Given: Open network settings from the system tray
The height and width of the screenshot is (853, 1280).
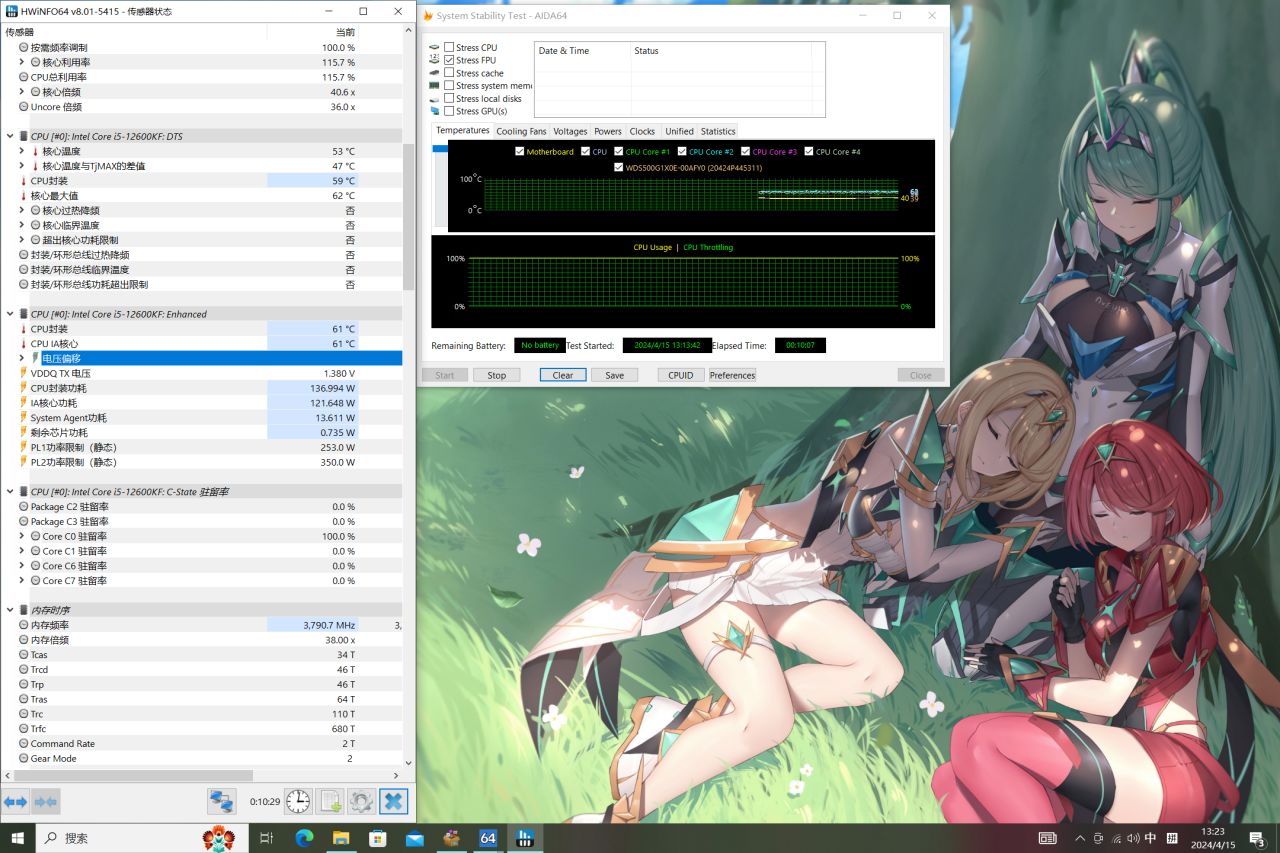Looking at the screenshot, I should tap(1116, 838).
